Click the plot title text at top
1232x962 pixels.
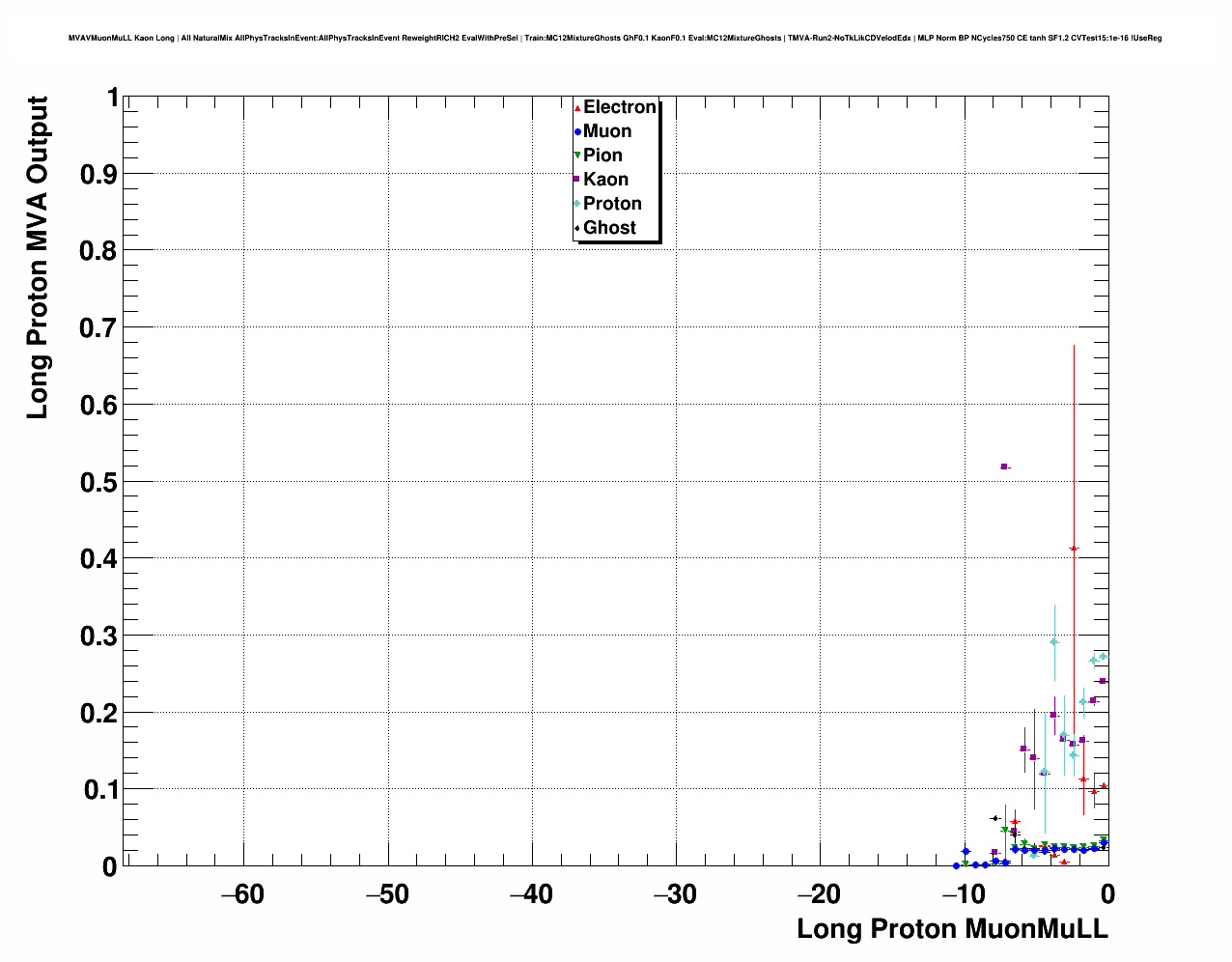615,39
